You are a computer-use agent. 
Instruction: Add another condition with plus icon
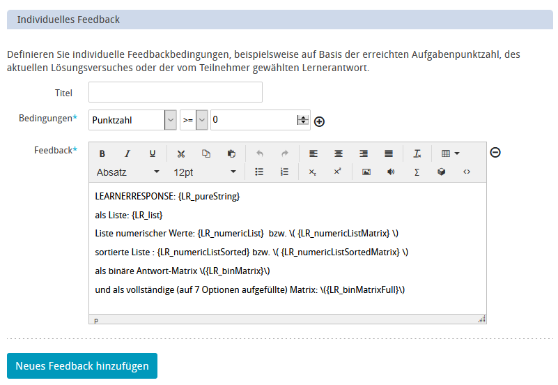[319, 122]
